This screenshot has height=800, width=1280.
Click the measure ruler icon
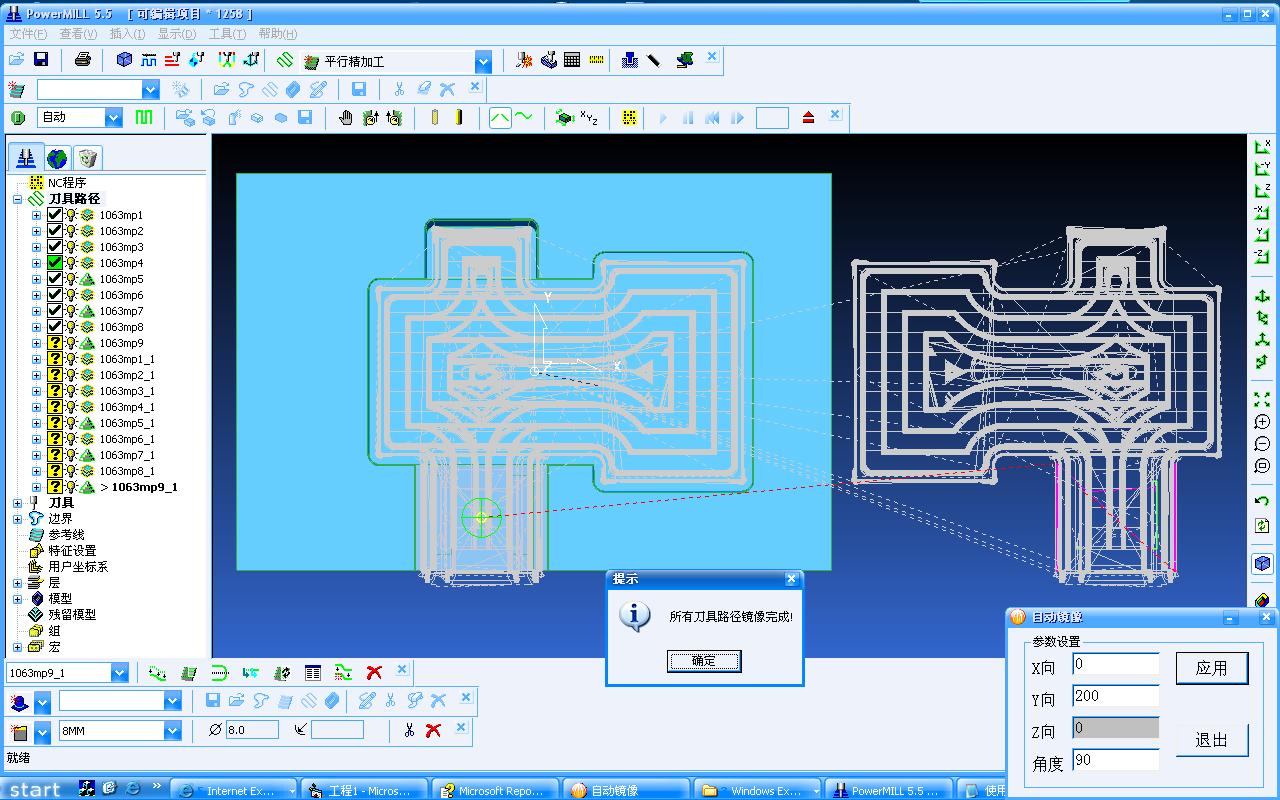click(x=597, y=60)
